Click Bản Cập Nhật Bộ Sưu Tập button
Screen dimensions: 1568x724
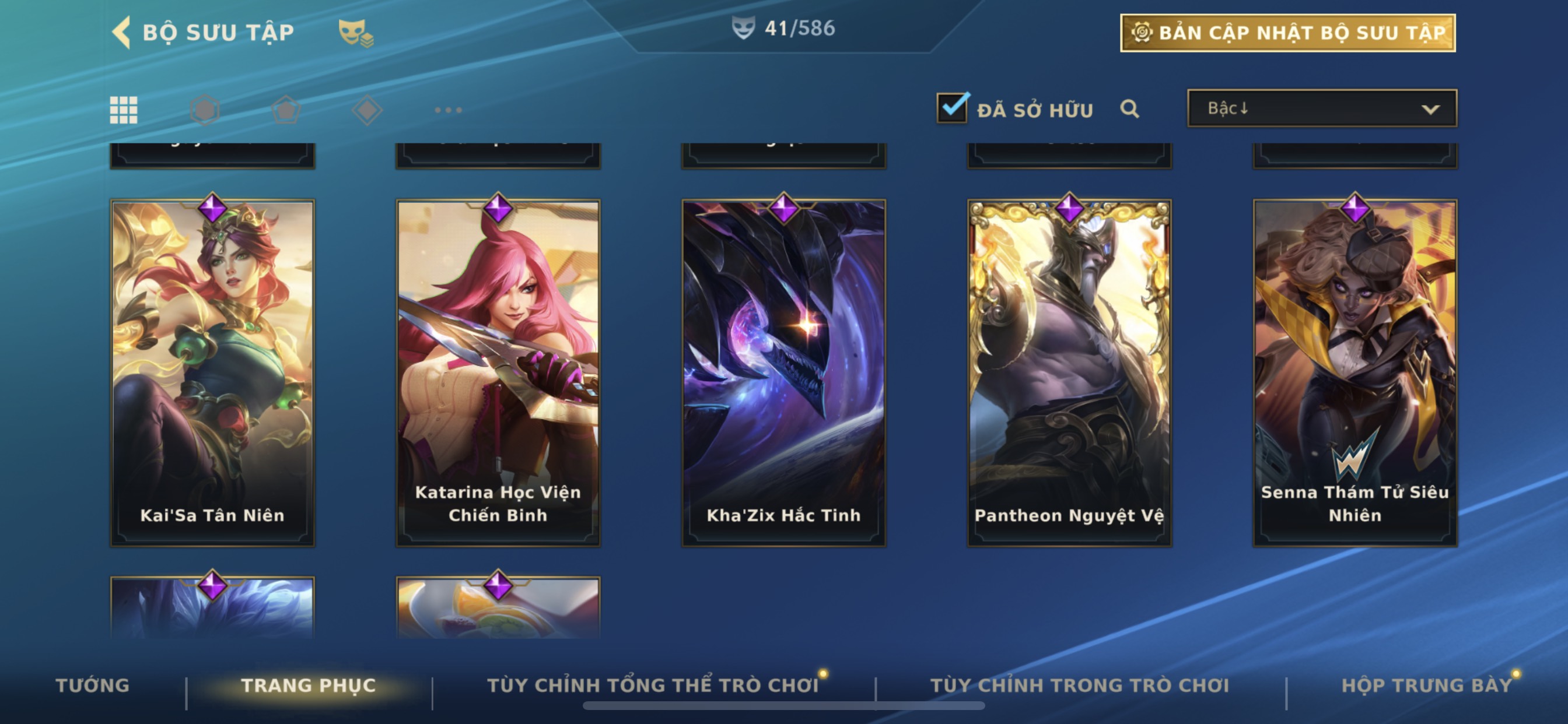tap(1288, 33)
